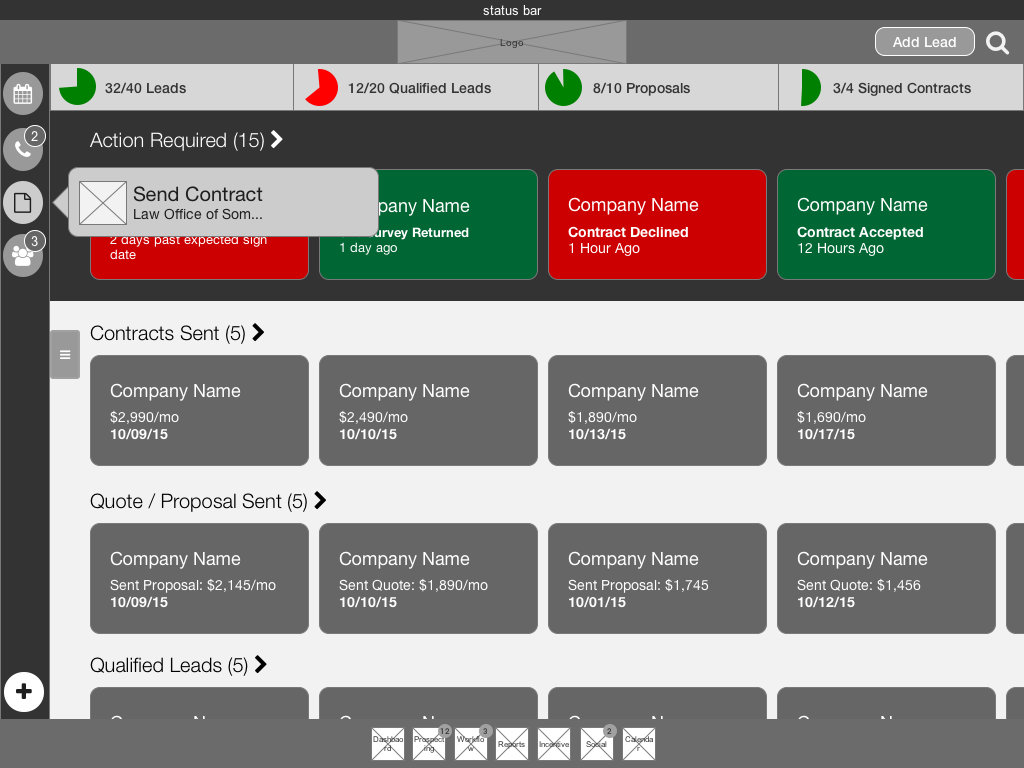Open the Sent Quote $1,890/mo card
Screen dimensions: 1024x768
click(428, 578)
